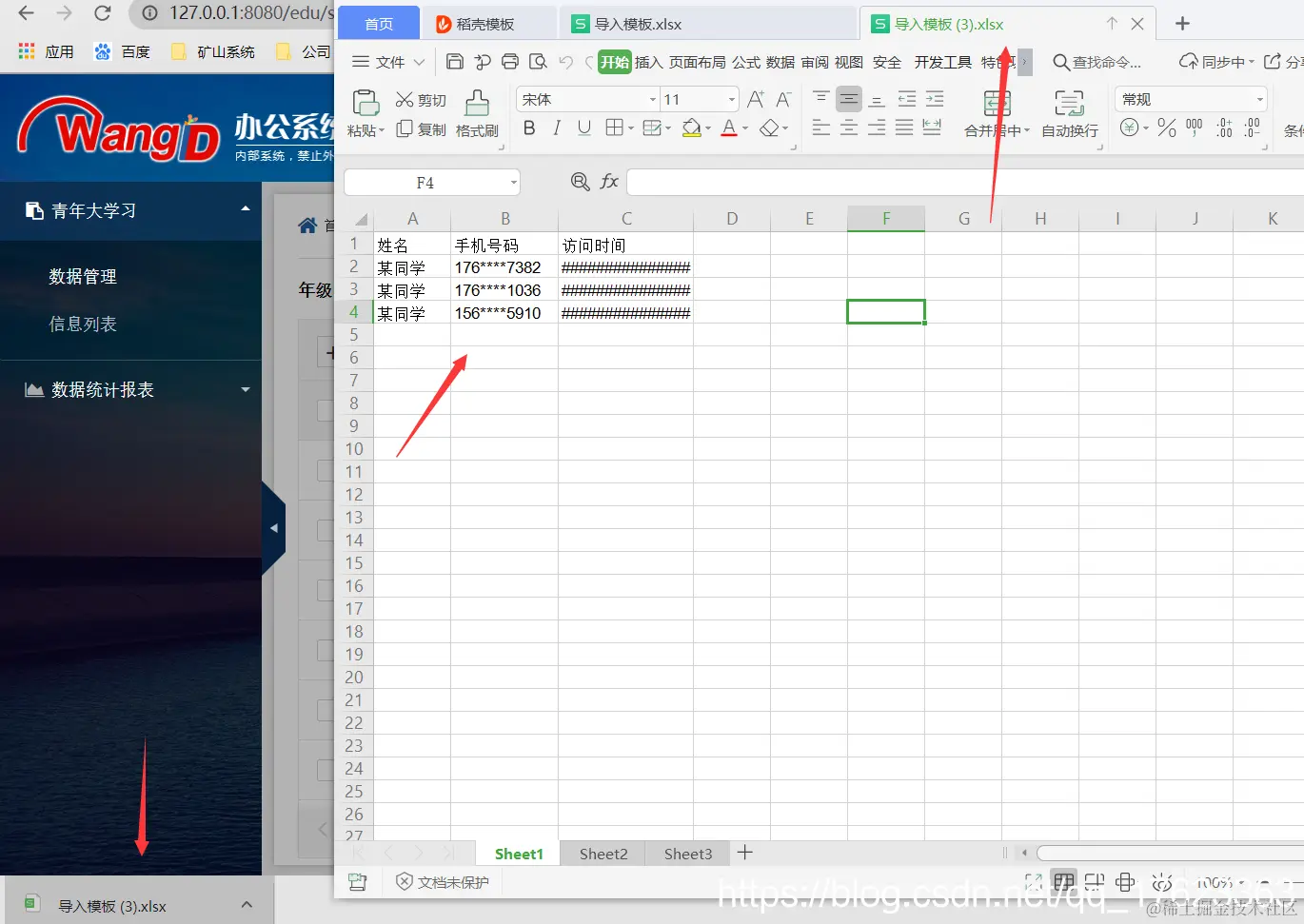The height and width of the screenshot is (924, 1304).
Task: Align text right horizontally
Action: click(x=878, y=128)
